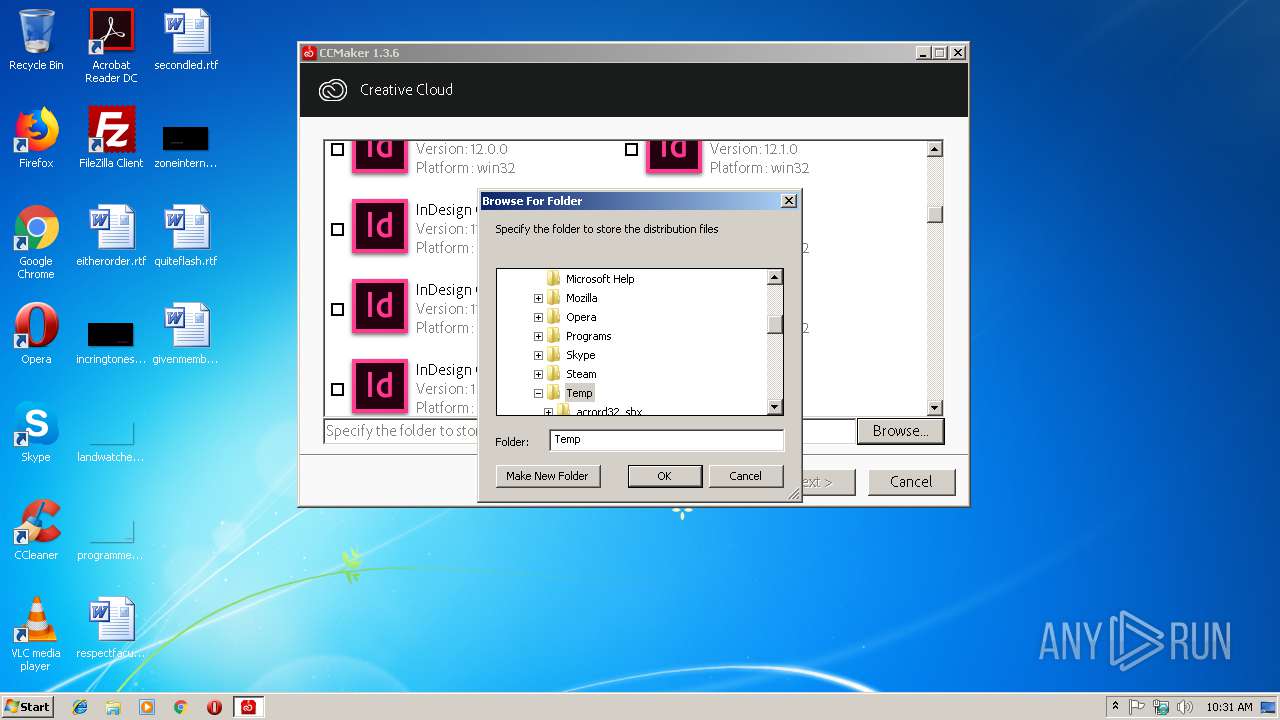The image size is (1280, 720).
Task: Expand the Skype folder node
Action: pyautogui.click(x=538, y=355)
